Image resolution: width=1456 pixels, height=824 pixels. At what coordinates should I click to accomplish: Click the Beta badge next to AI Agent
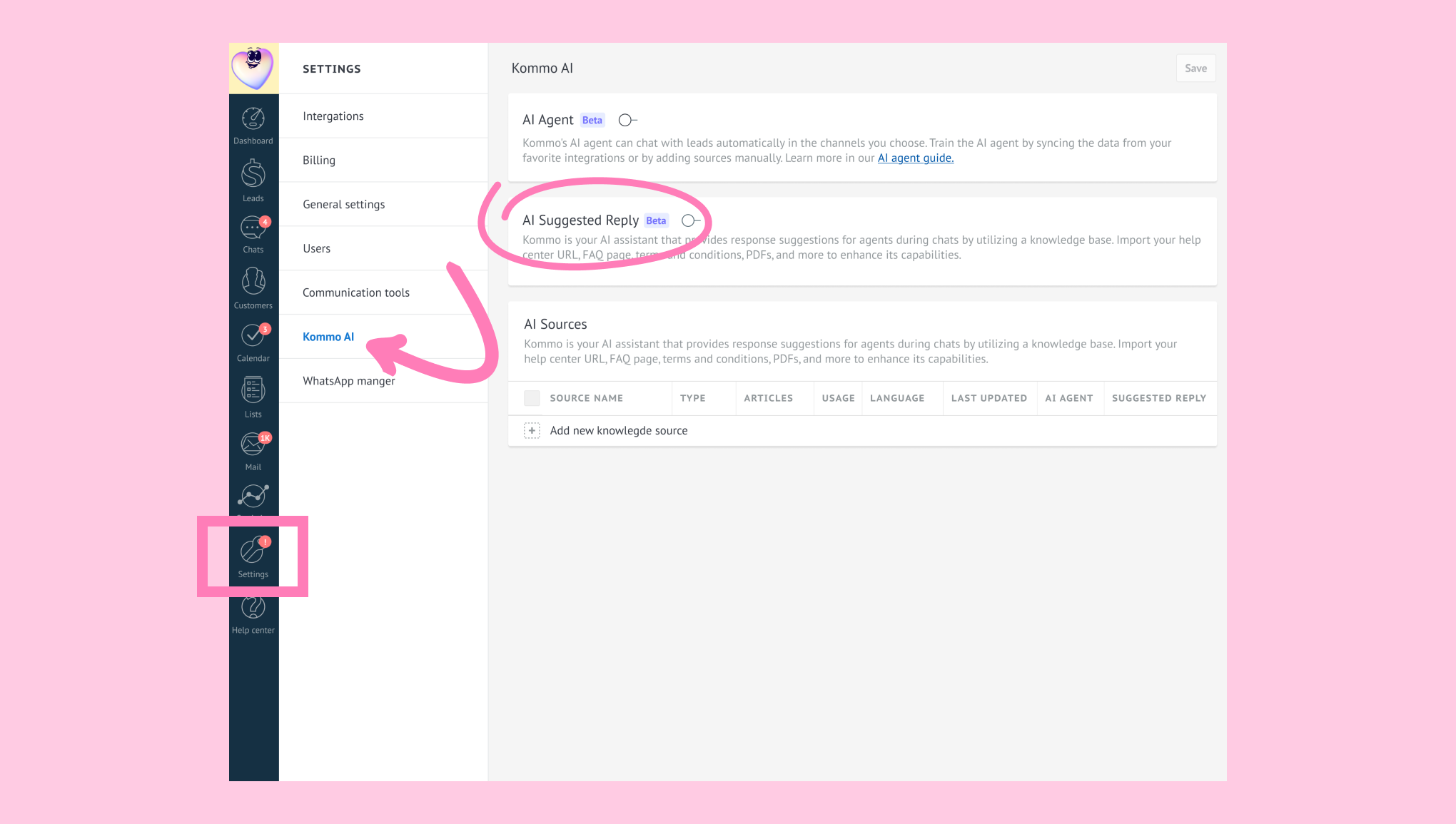click(592, 121)
